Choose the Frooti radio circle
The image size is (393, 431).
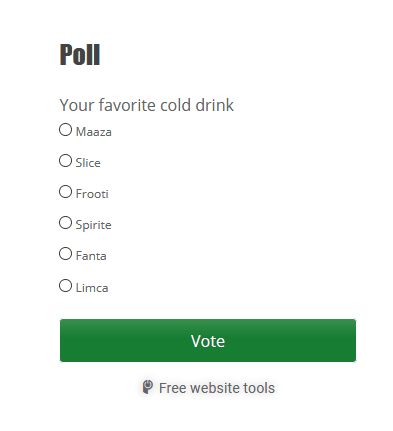tap(65, 192)
